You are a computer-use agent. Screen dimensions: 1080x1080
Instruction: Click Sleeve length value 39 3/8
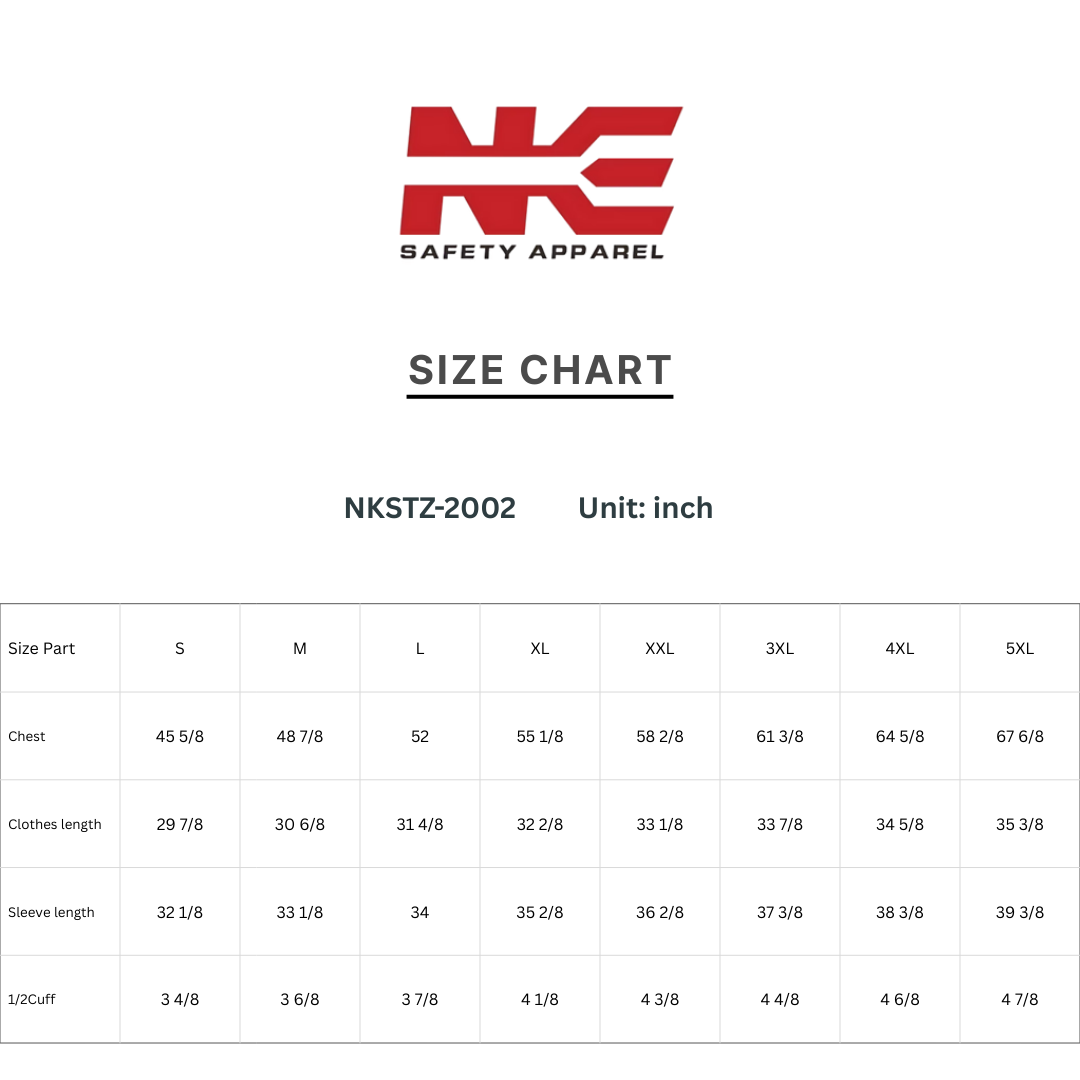click(1019, 913)
